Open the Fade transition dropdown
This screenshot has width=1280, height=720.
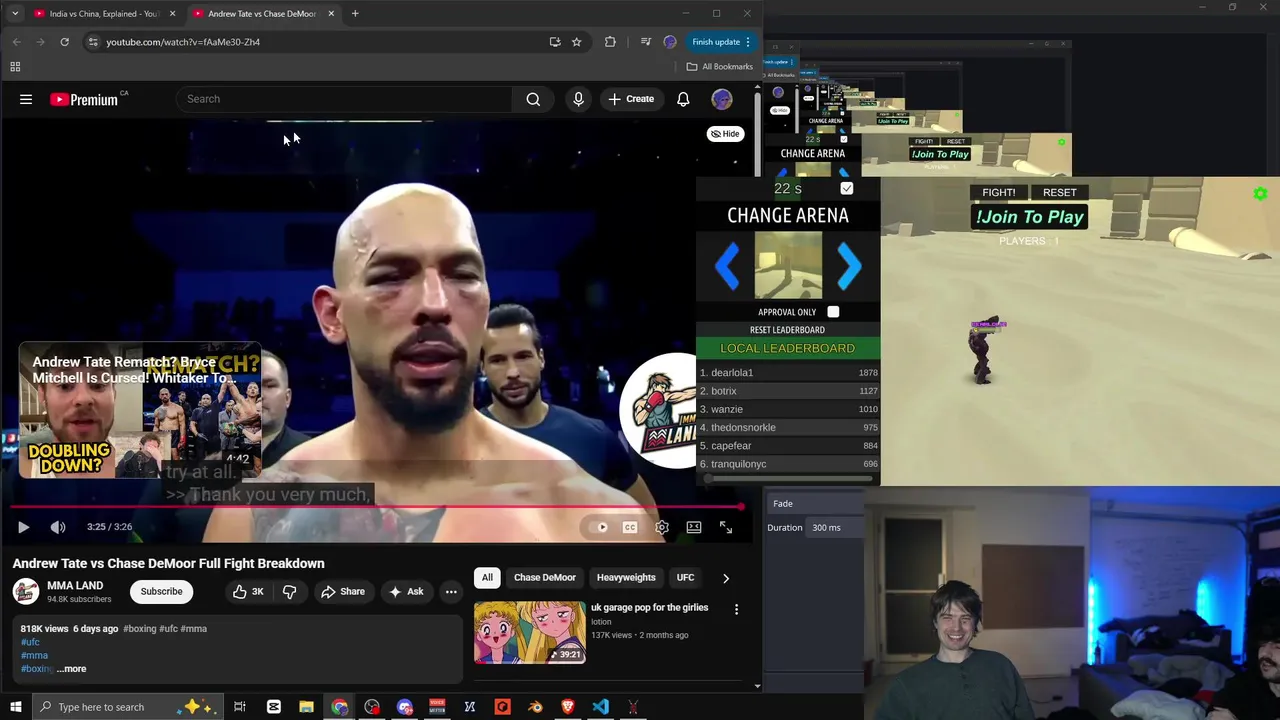click(x=815, y=504)
